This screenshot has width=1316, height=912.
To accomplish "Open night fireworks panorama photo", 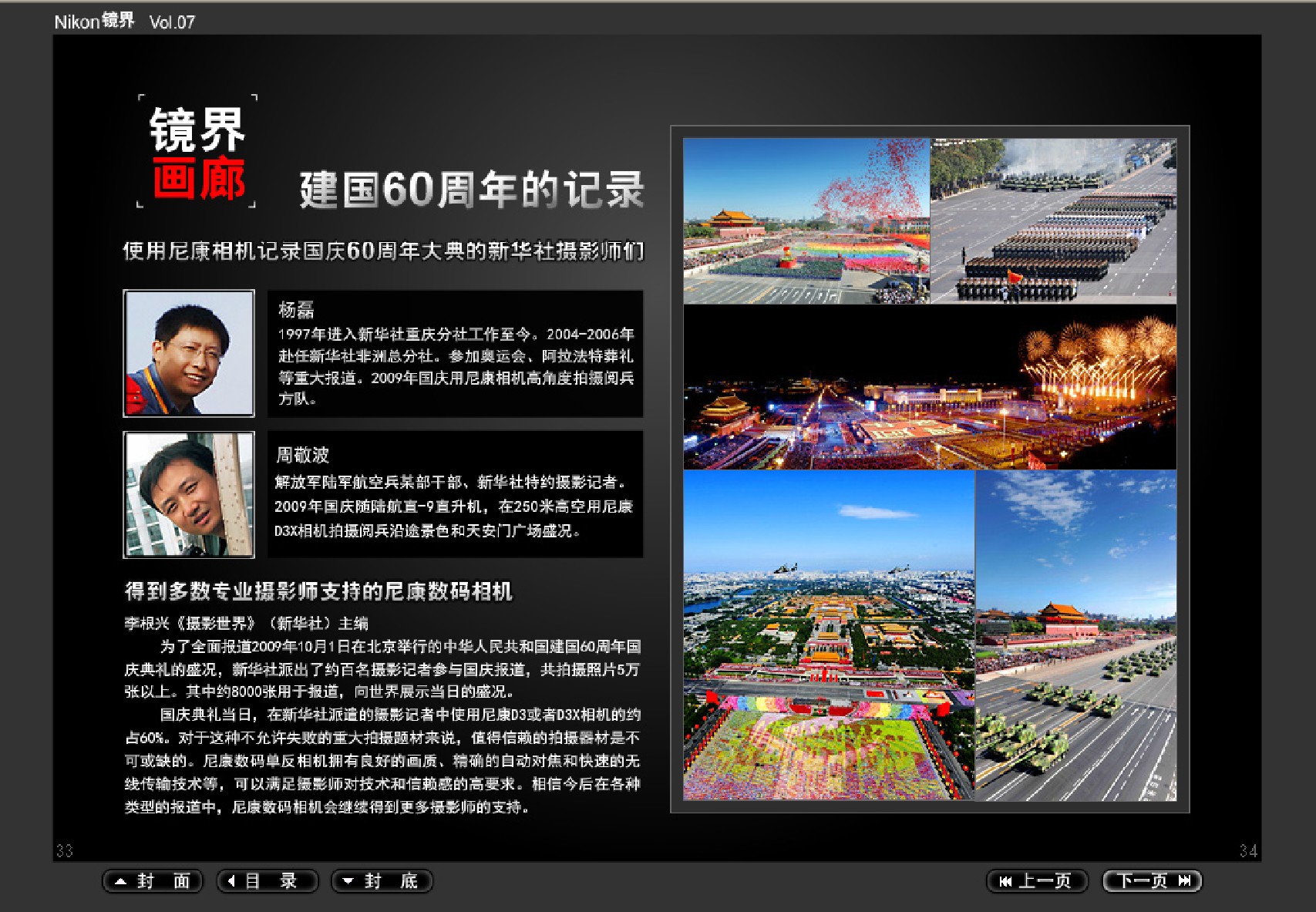I will pos(930,387).
